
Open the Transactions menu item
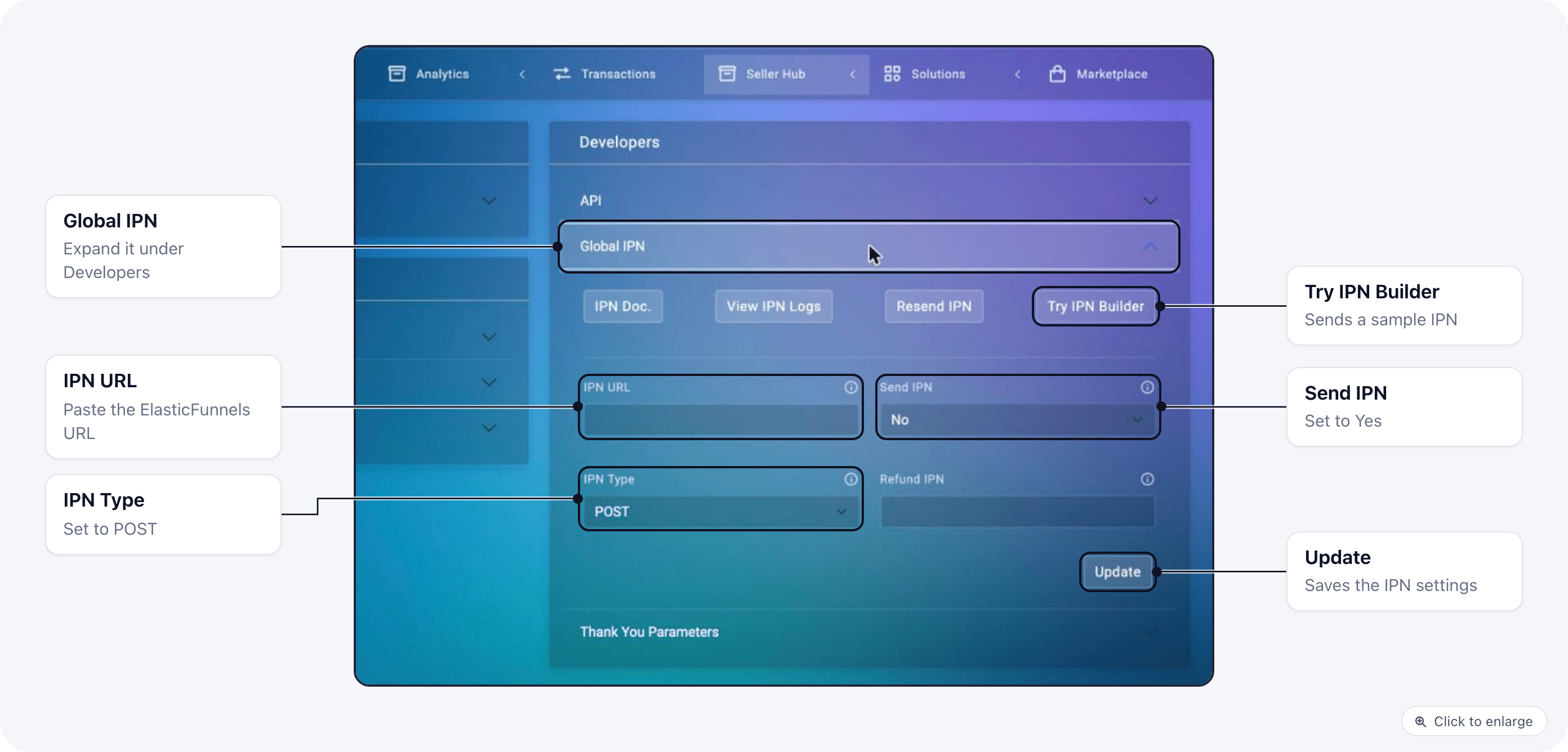tap(618, 74)
